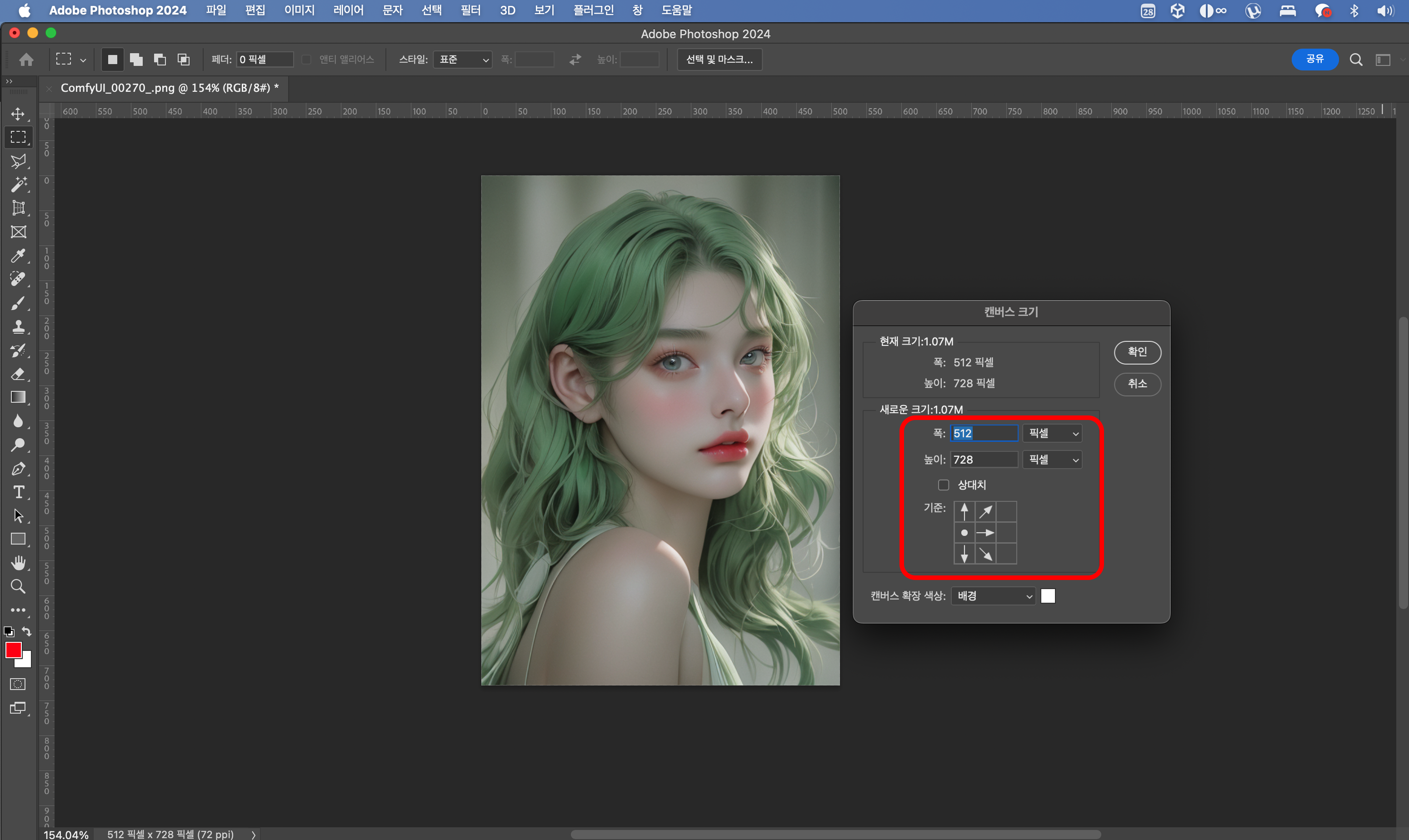
Task: Select the Move tool
Action: pyautogui.click(x=18, y=114)
